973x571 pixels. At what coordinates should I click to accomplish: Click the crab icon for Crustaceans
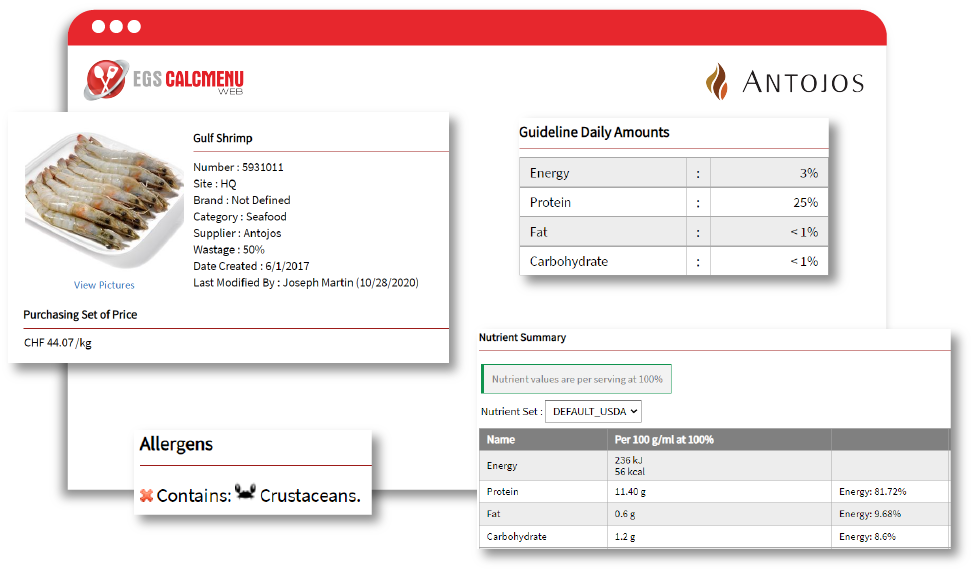pyautogui.click(x=245, y=494)
